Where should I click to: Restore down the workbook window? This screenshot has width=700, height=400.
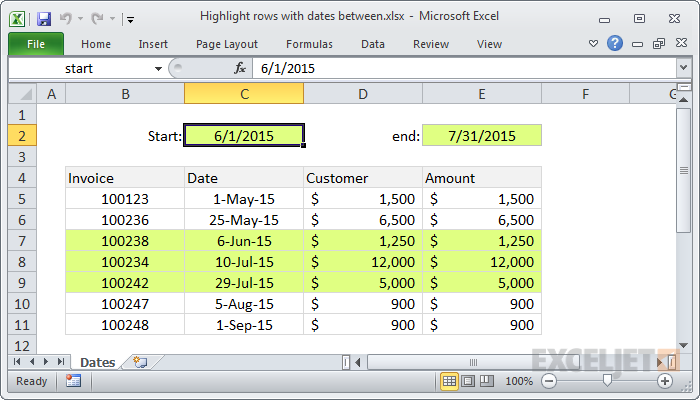point(659,43)
